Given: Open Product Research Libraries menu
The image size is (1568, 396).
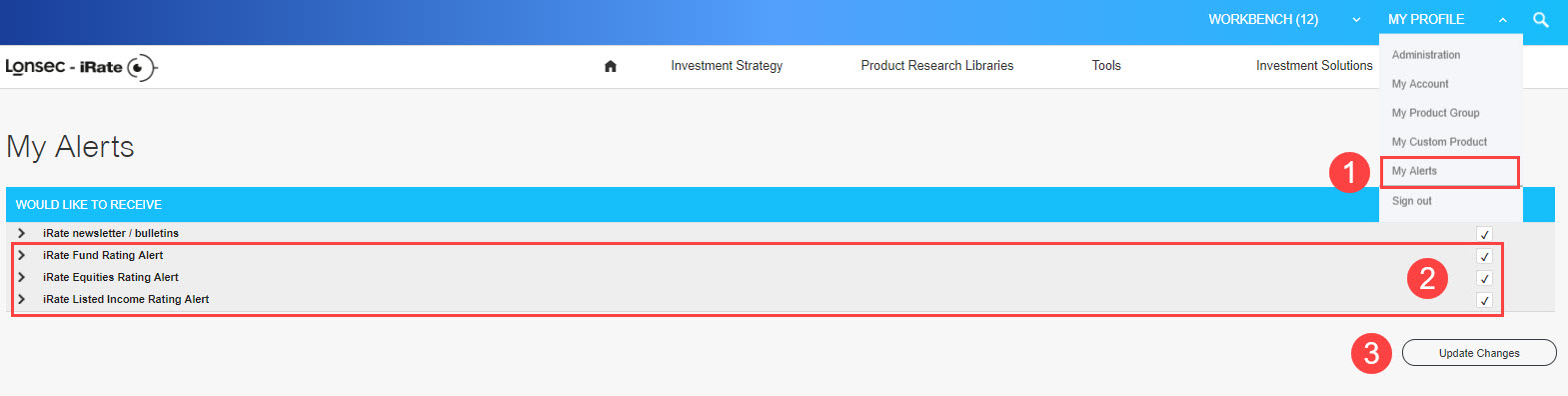Looking at the screenshot, I should 937,66.
